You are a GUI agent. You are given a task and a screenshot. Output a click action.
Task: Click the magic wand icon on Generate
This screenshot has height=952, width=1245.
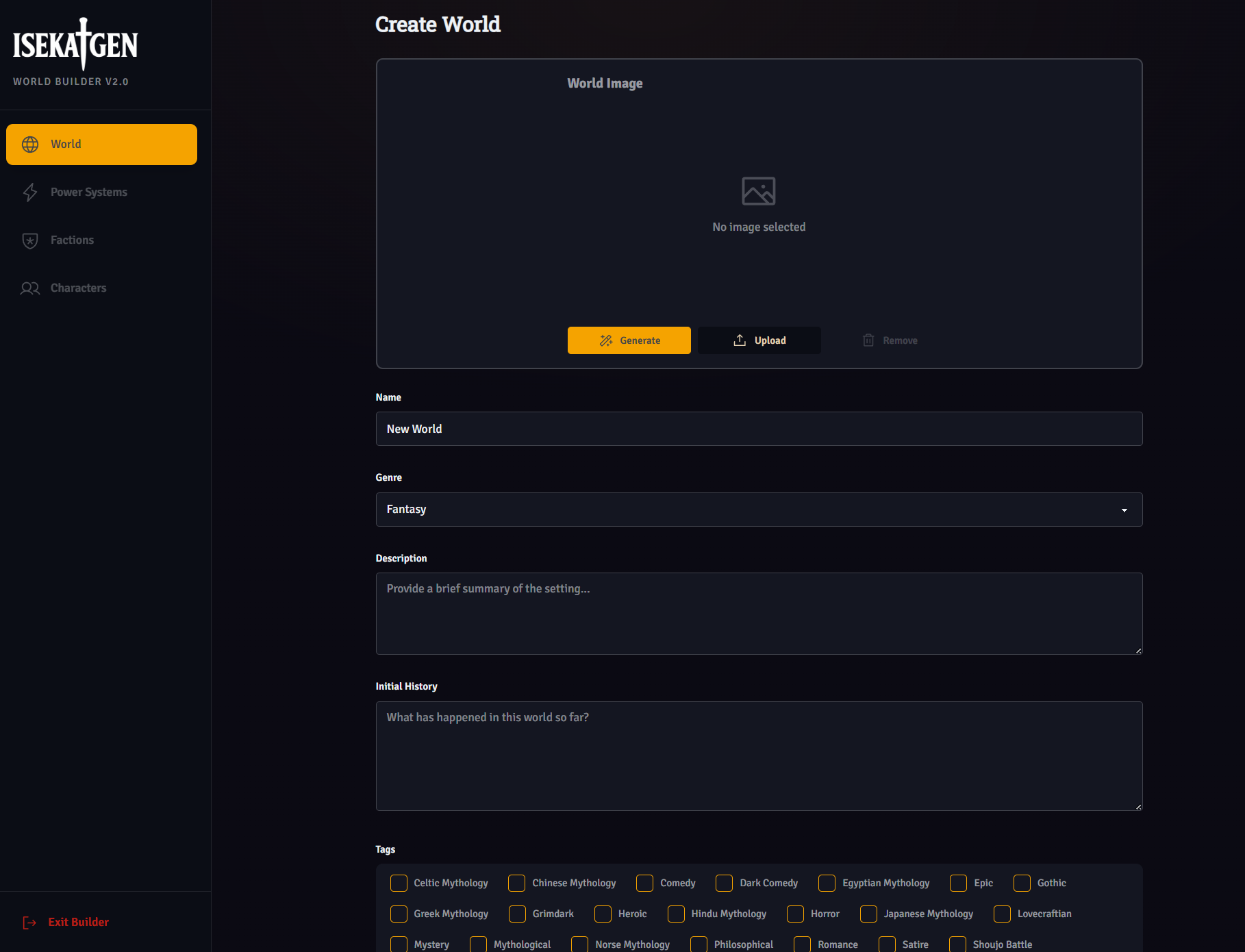tap(606, 340)
